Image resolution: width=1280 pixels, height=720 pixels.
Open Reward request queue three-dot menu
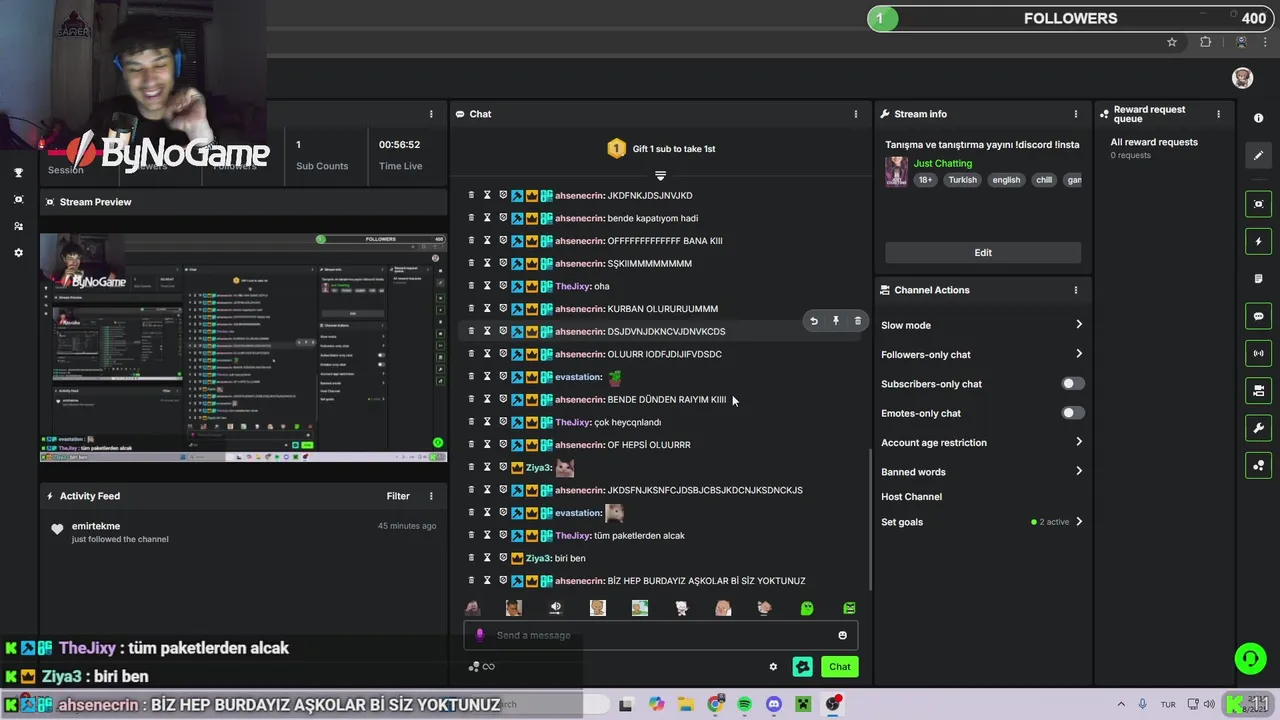pyautogui.click(x=1218, y=114)
